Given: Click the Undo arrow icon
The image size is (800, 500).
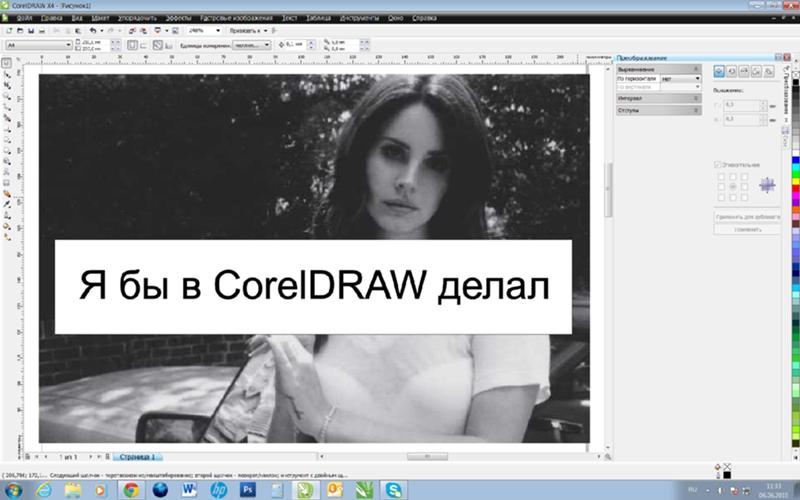Looking at the screenshot, I should pyautogui.click(x=93, y=31).
